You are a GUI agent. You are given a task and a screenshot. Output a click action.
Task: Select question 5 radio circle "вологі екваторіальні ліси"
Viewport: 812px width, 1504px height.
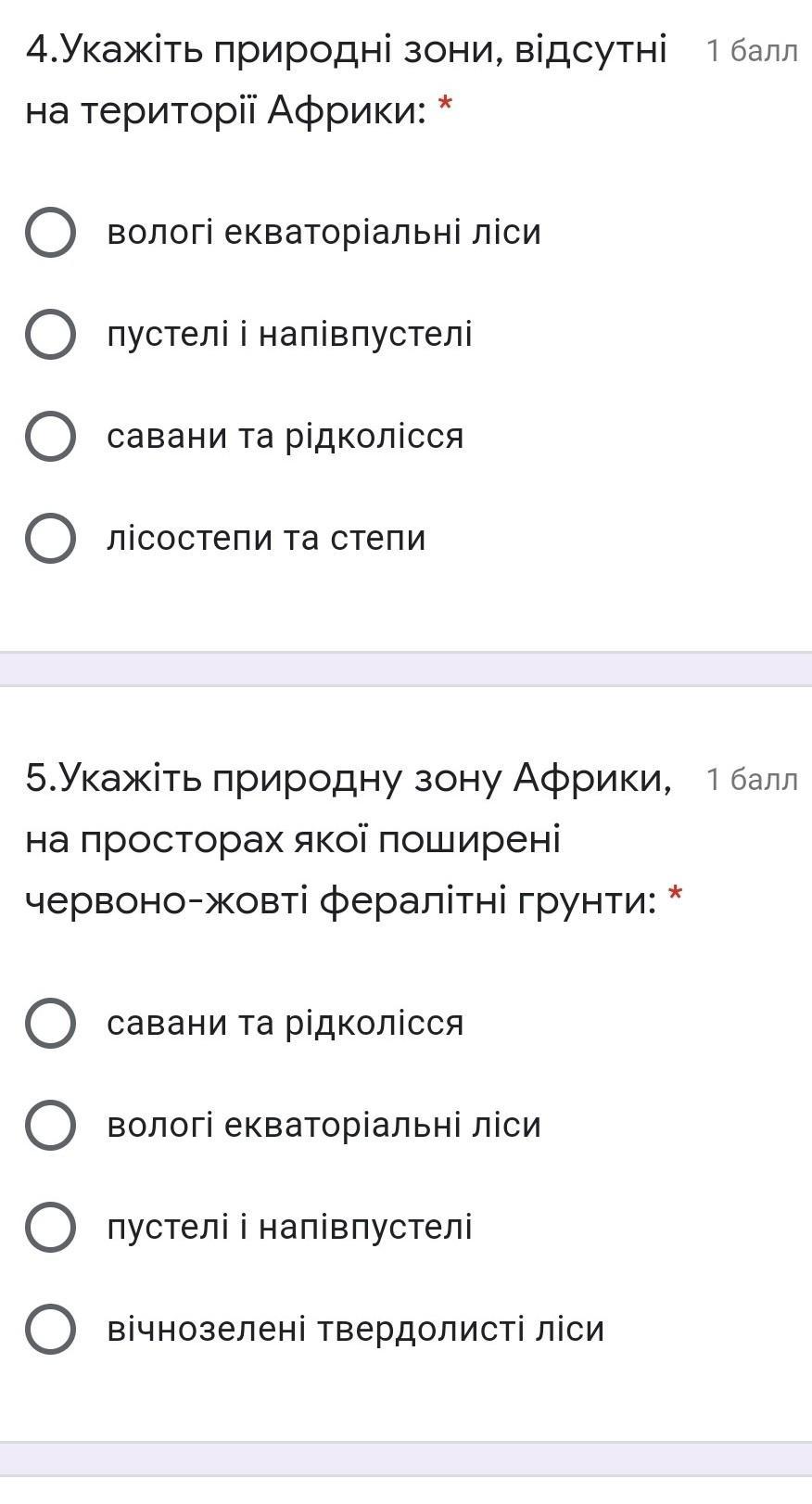pos(50,1125)
